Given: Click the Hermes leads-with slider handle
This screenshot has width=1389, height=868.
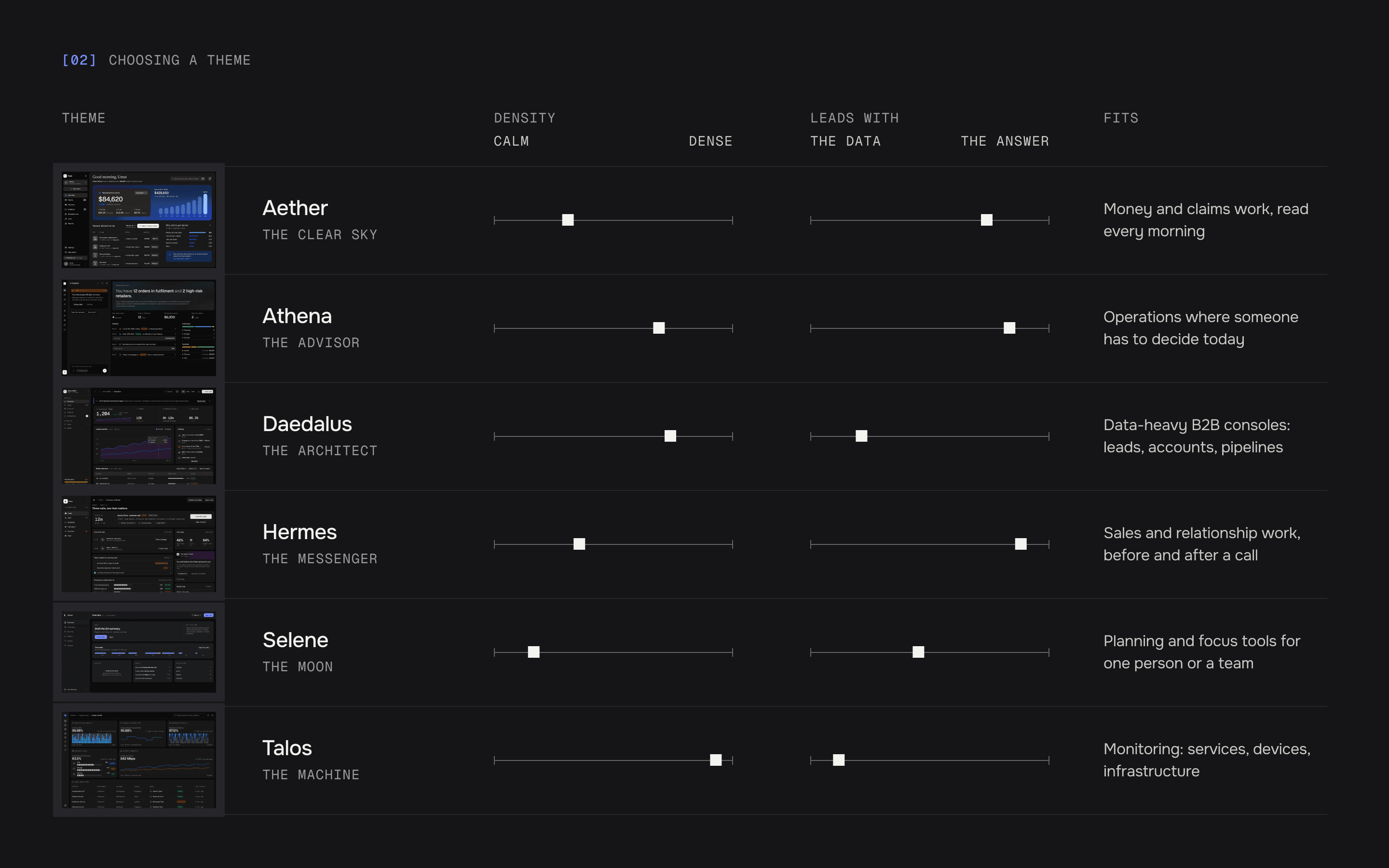Looking at the screenshot, I should click(1021, 543).
